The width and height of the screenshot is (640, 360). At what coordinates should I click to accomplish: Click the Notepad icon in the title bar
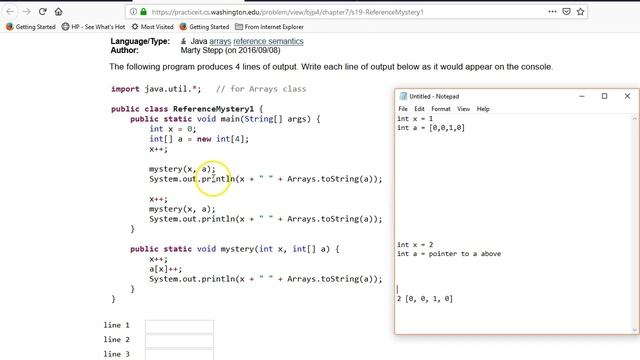point(403,96)
